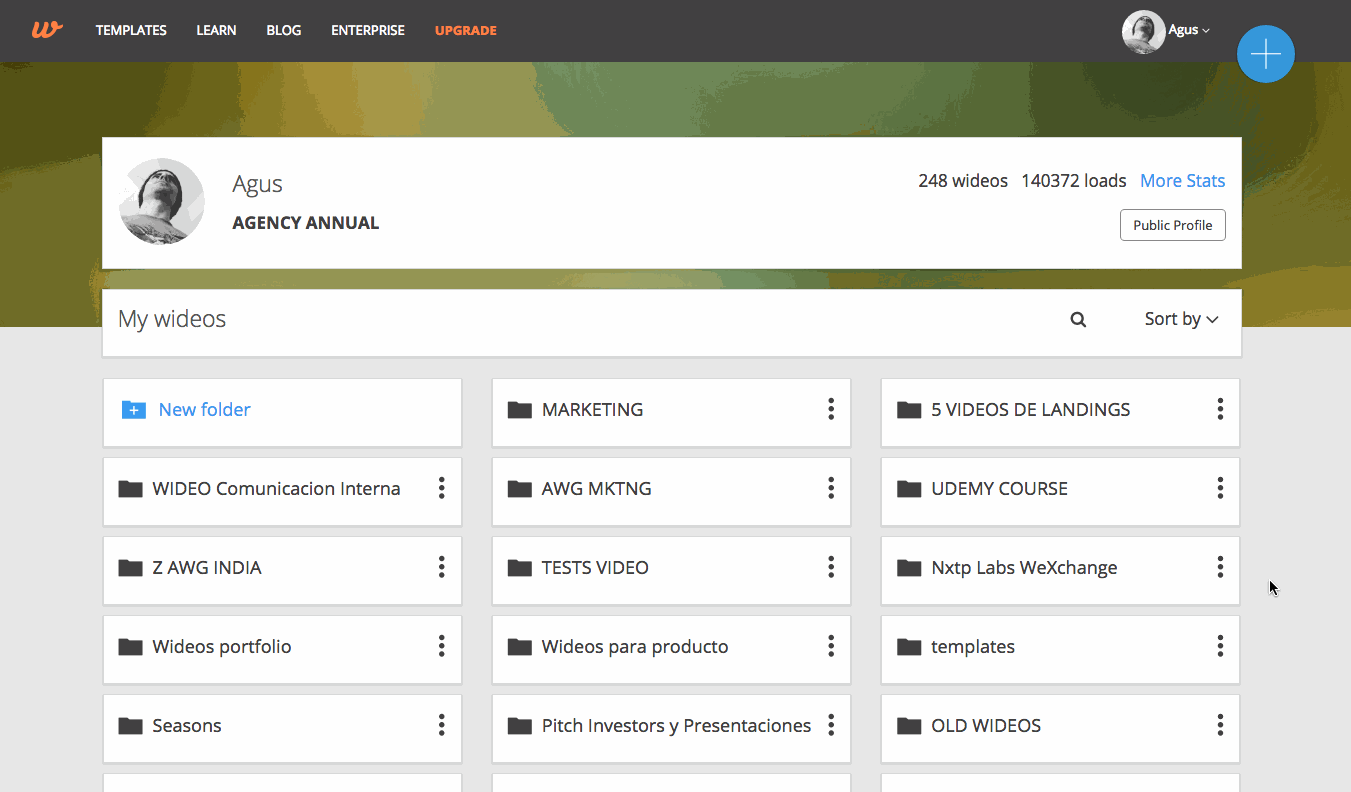Click Agus avatar in top navigation
The height and width of the screenshot is (792, 1351).
pos(1143,31)
